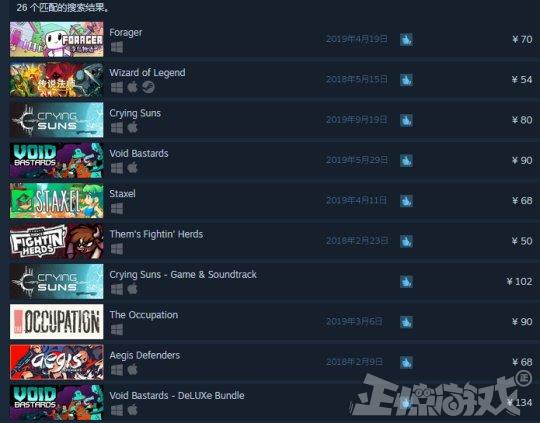The height and width of the screenshot is (423, 540).
Task: Click the Apple icon under Wizard of Legend
Action: point(133,87)
